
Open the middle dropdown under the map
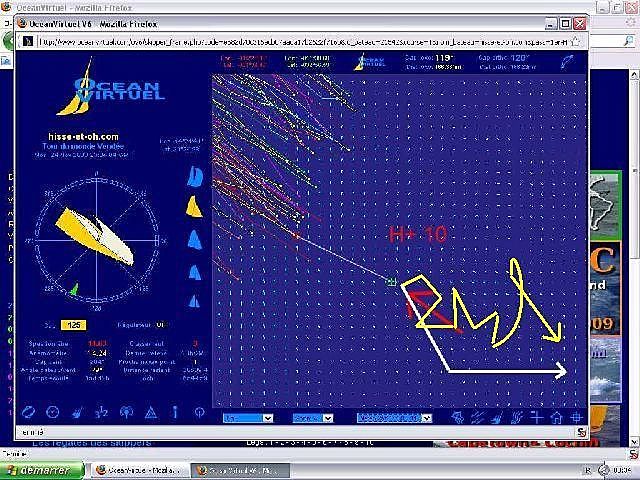[x=313, y=418]
